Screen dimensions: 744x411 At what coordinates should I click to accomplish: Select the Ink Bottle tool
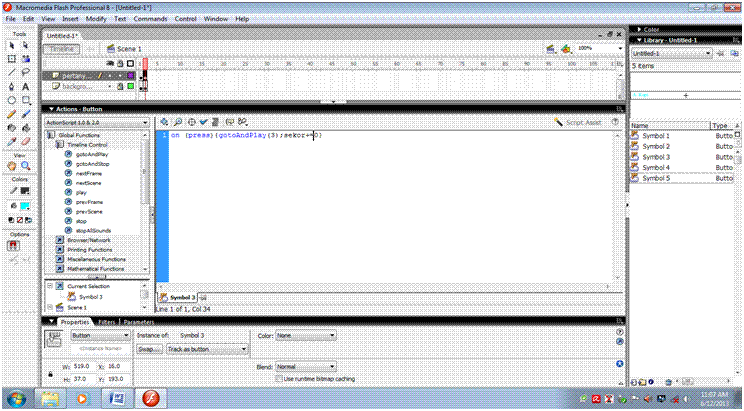pos(12,128)
